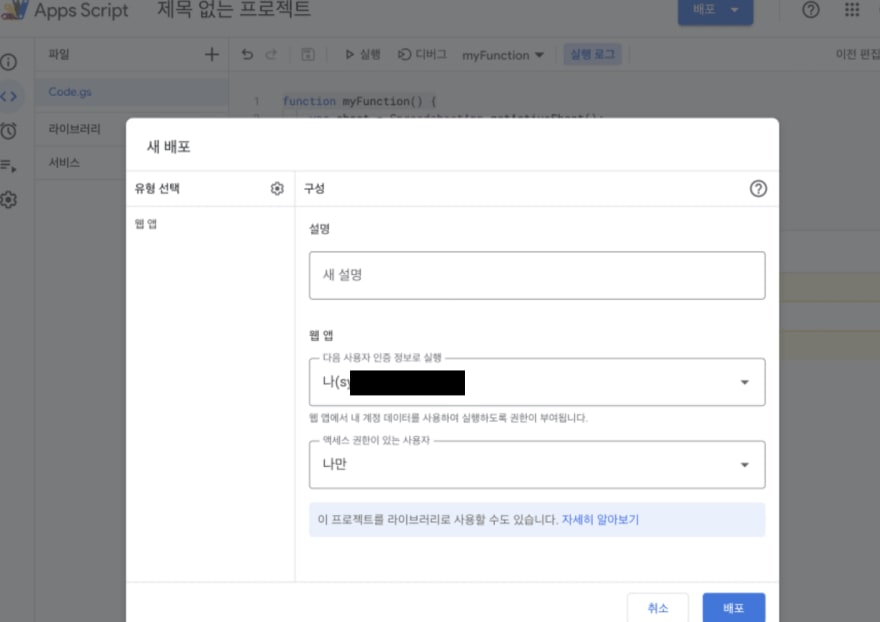Click the project title 제목 없는 프로젝트
Viewport: 880px width, 622px height.
233,10
